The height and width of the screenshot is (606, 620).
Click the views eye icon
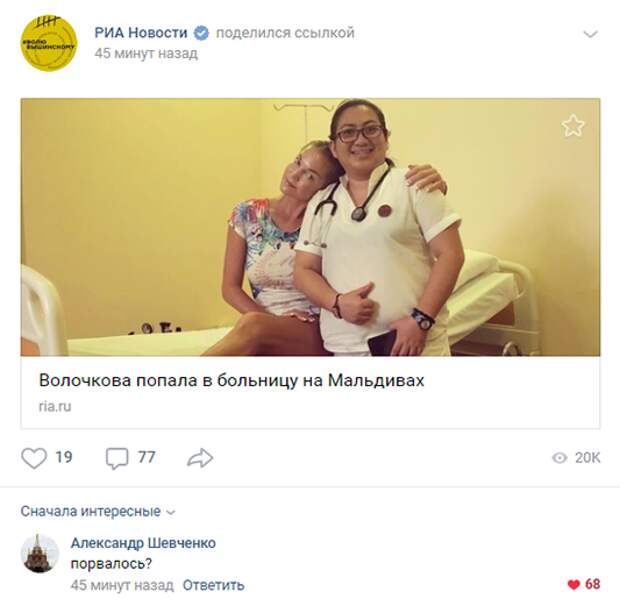[559, 458]
